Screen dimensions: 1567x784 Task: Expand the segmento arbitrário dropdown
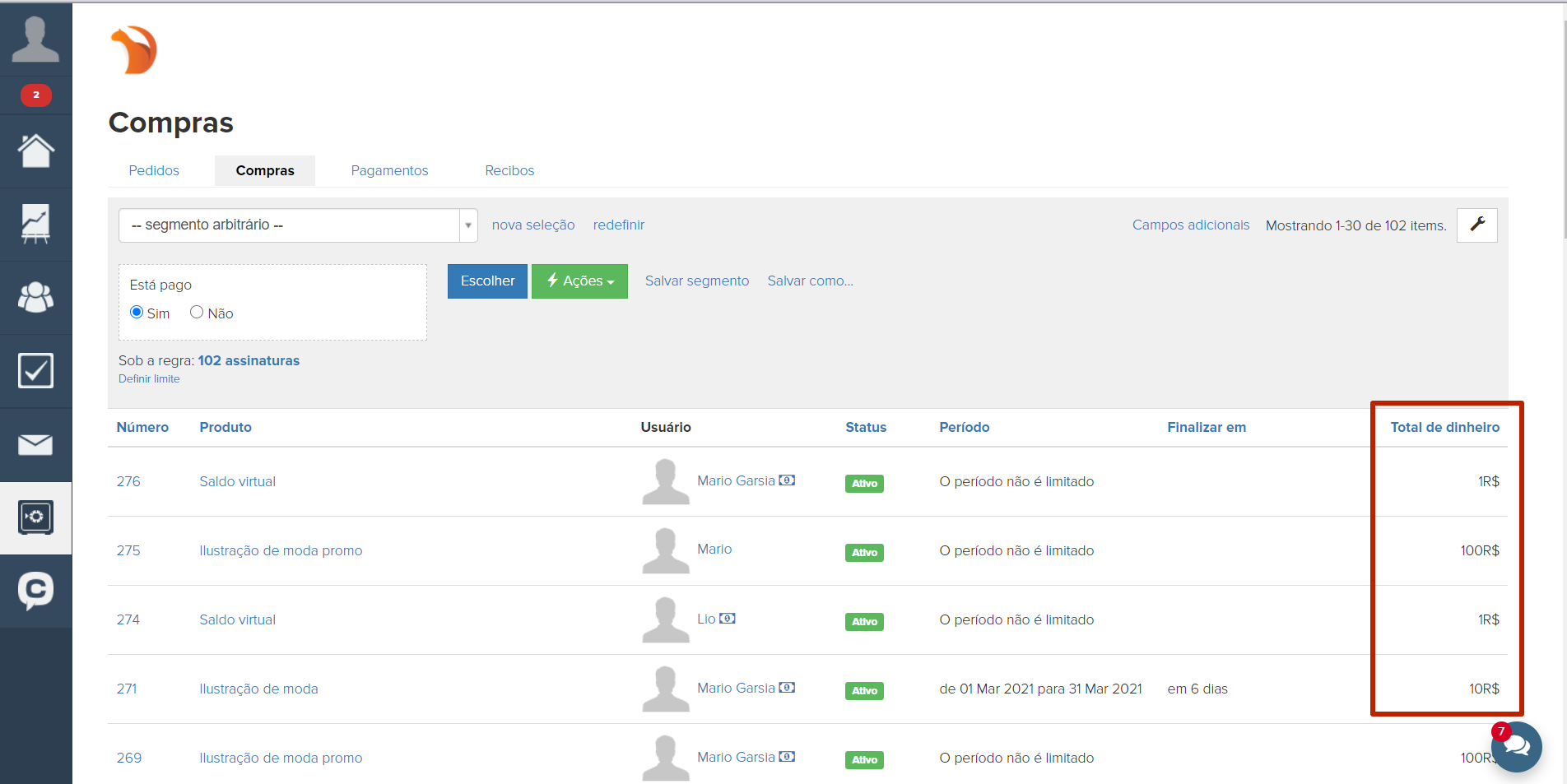298,225
